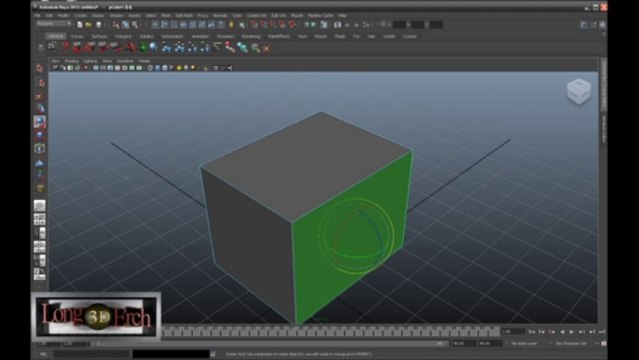Switch to the Subdivs shelf tab
639x360 pixels.
coord(147,36)
